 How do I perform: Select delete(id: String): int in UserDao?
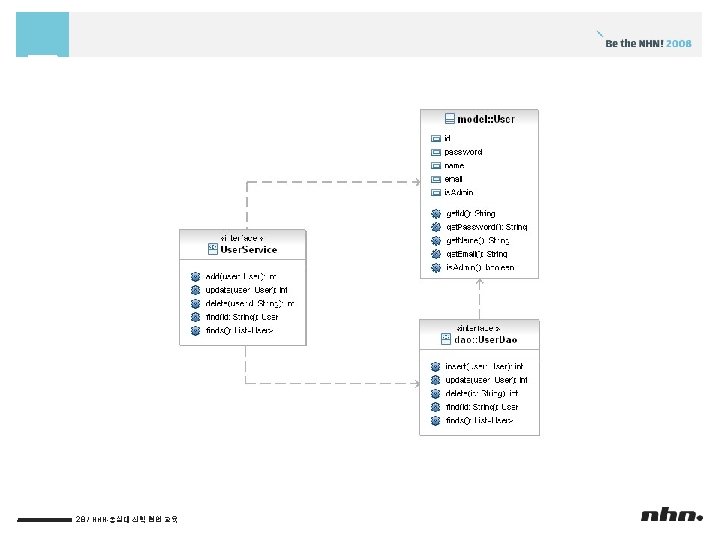(482, 394)
